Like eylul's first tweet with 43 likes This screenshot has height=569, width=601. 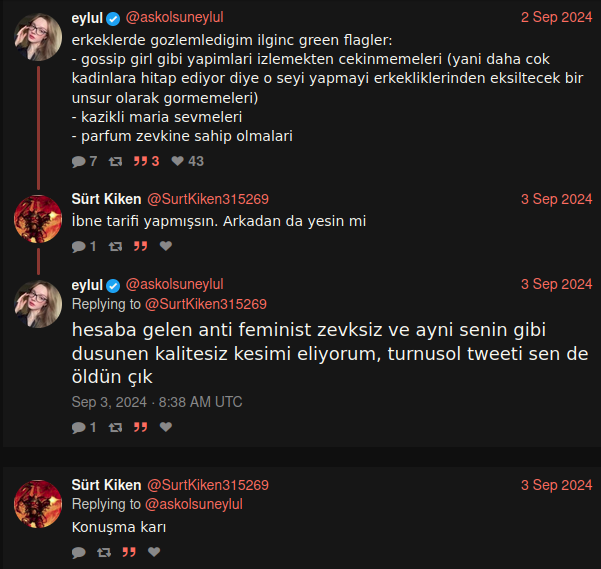[178, 161]
